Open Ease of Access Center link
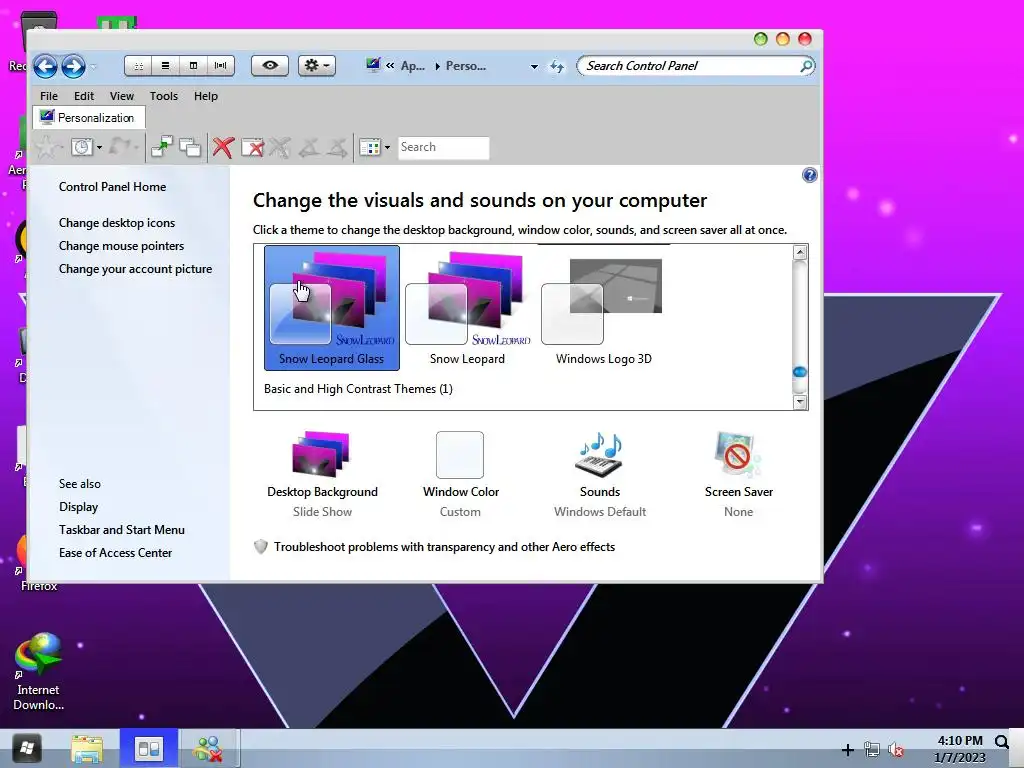1024x768 pixels. point(116,552)
